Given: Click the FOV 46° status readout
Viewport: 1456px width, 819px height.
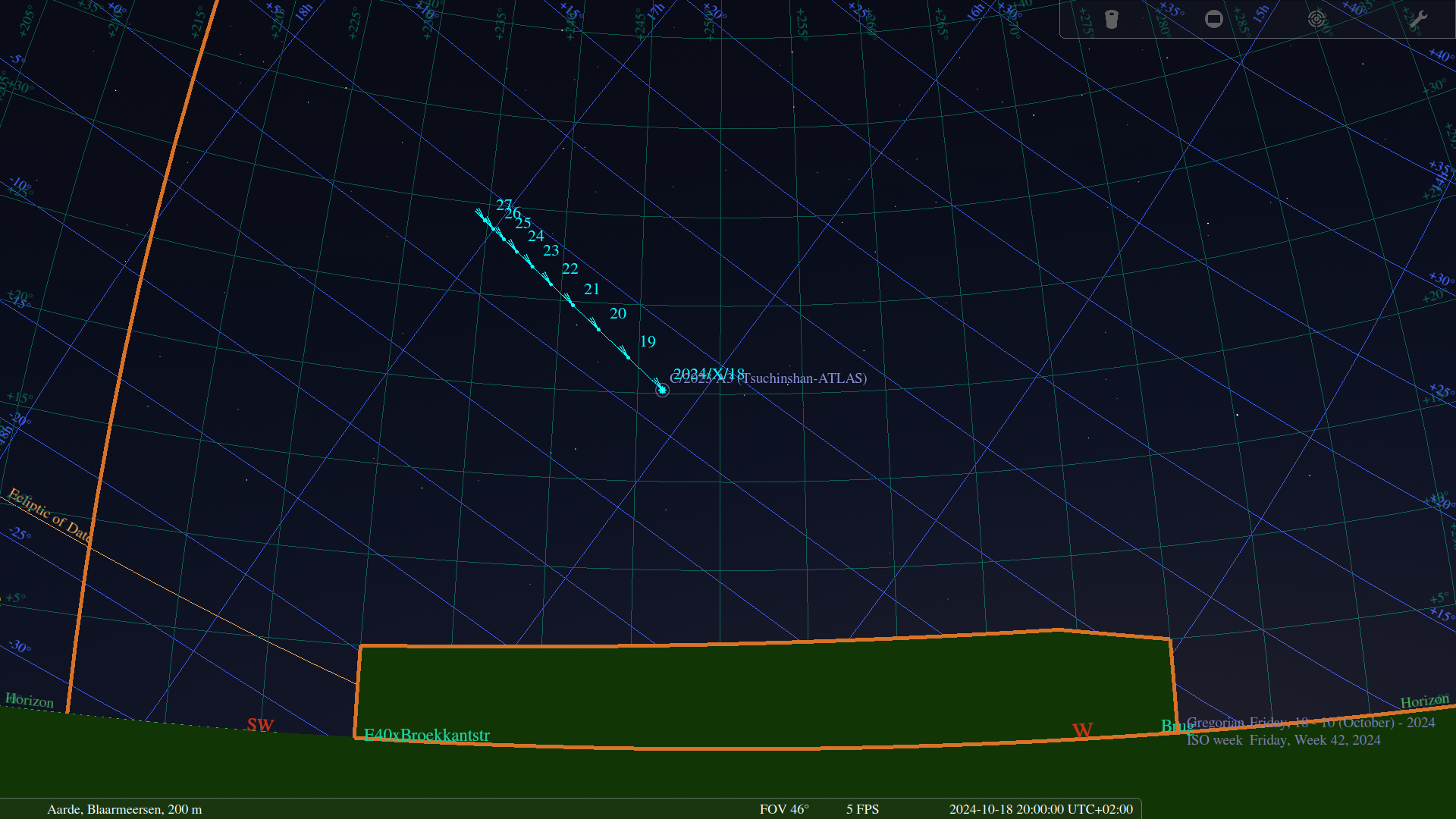Looking at the screenshot, I should 784,809.
